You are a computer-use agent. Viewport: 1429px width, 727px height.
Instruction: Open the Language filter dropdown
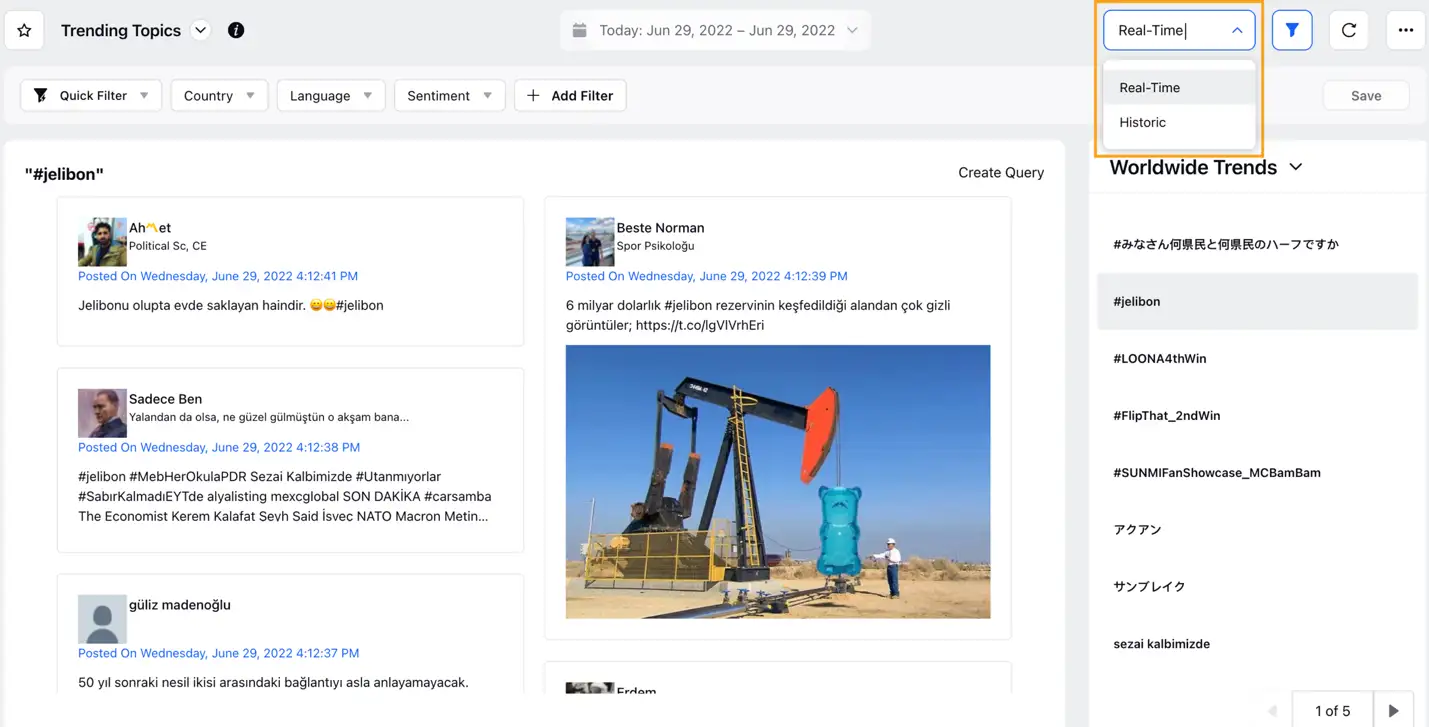point(330,95)
